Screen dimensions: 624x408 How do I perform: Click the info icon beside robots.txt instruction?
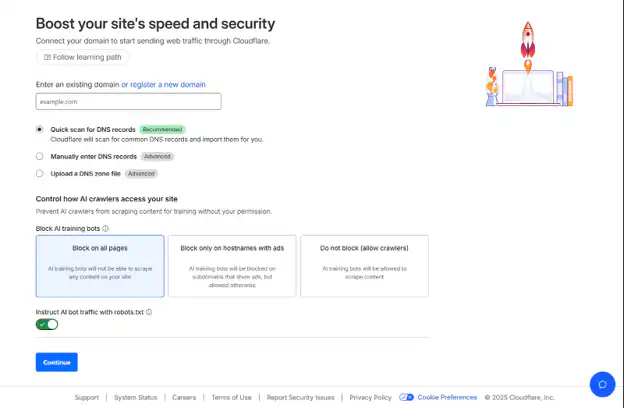coord(149,312)
